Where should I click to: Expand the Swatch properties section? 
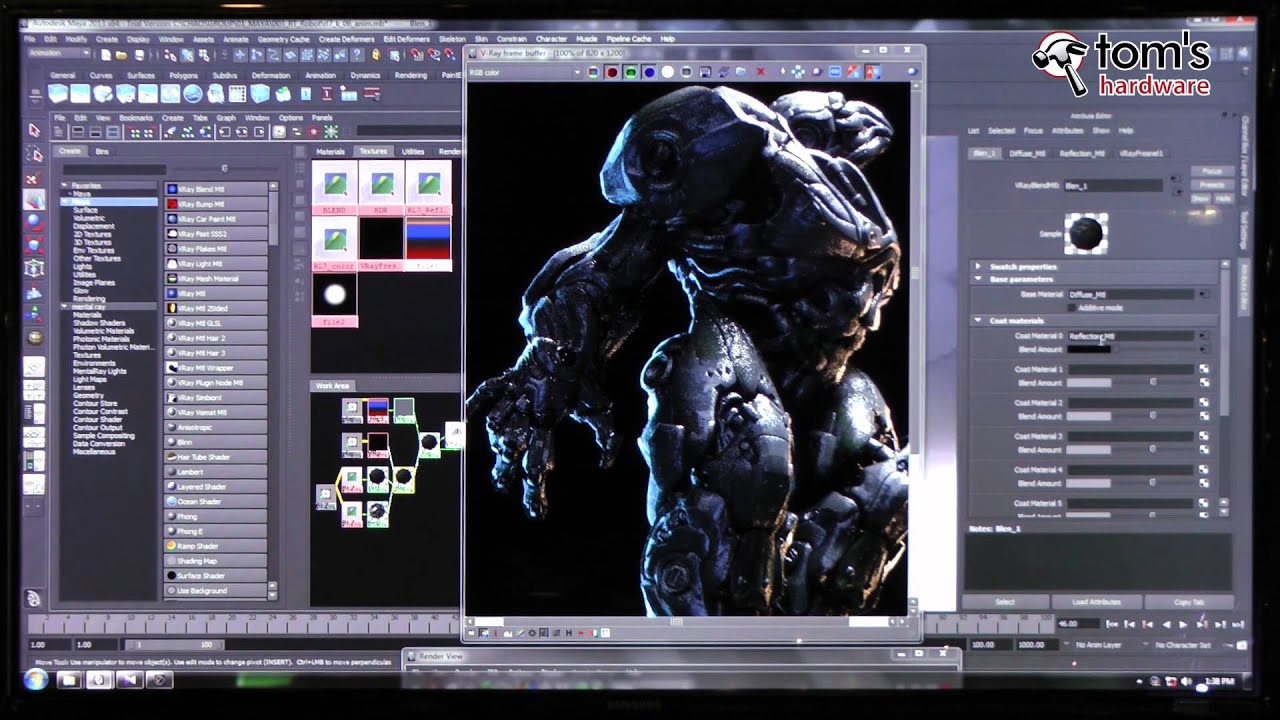(x=978, y=267)
